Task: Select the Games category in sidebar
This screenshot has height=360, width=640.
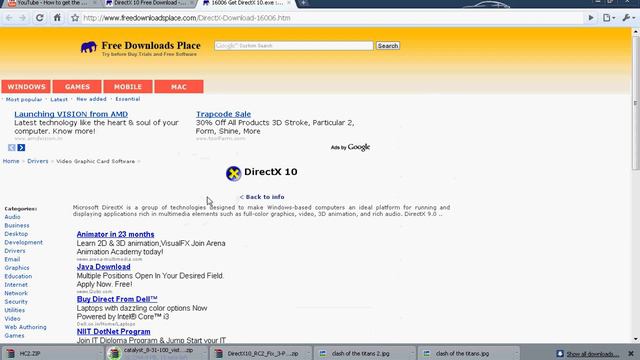Action: pos(14,336)
